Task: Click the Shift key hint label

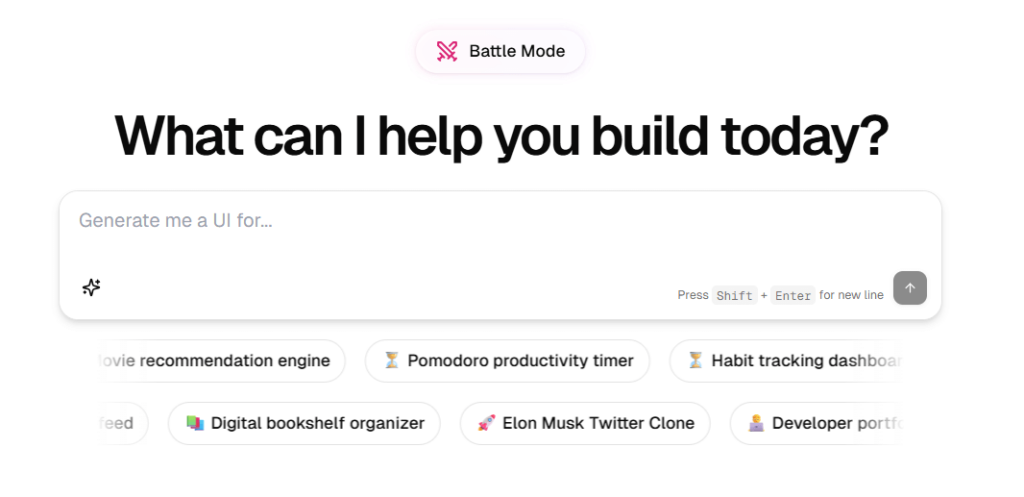Action: [x=734, y=296]
